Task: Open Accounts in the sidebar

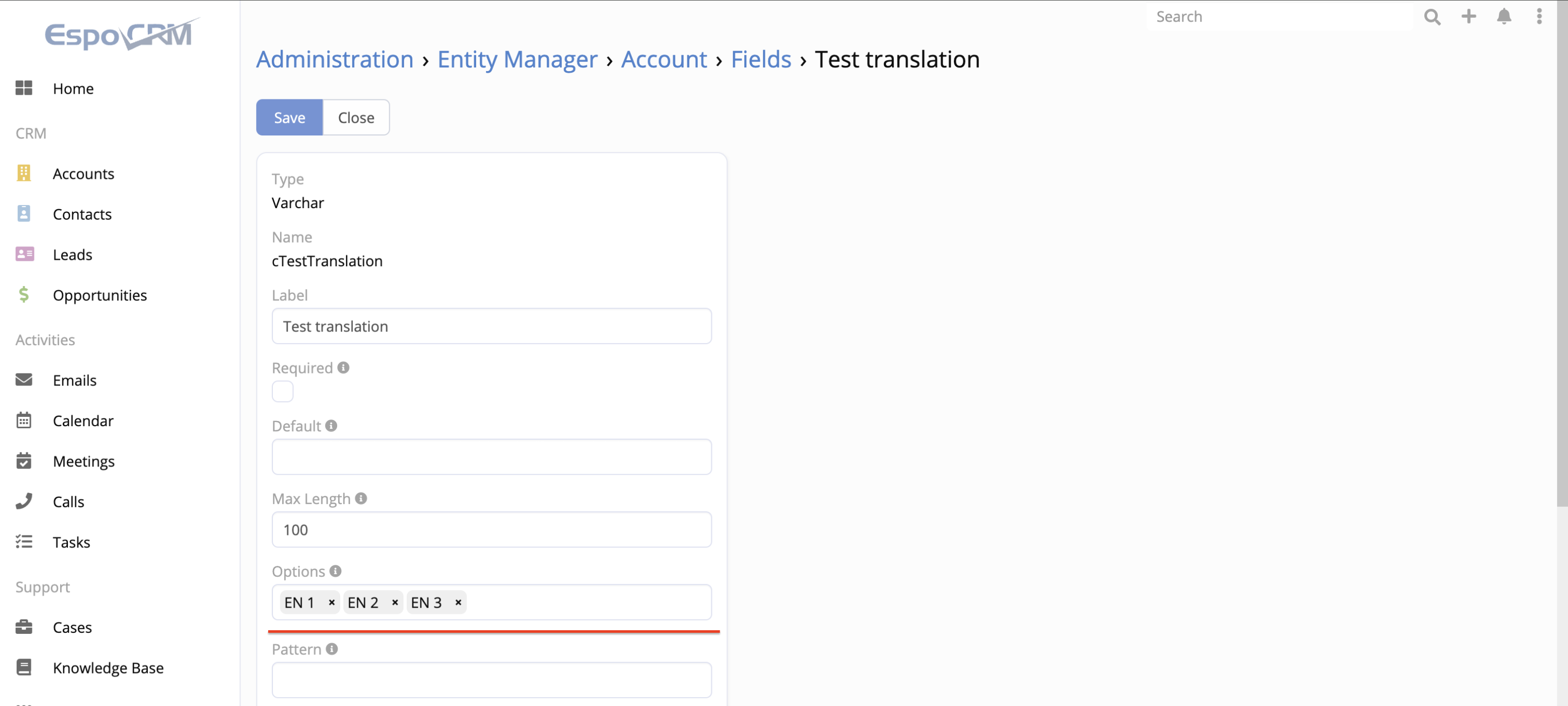Action: point(84,174)
